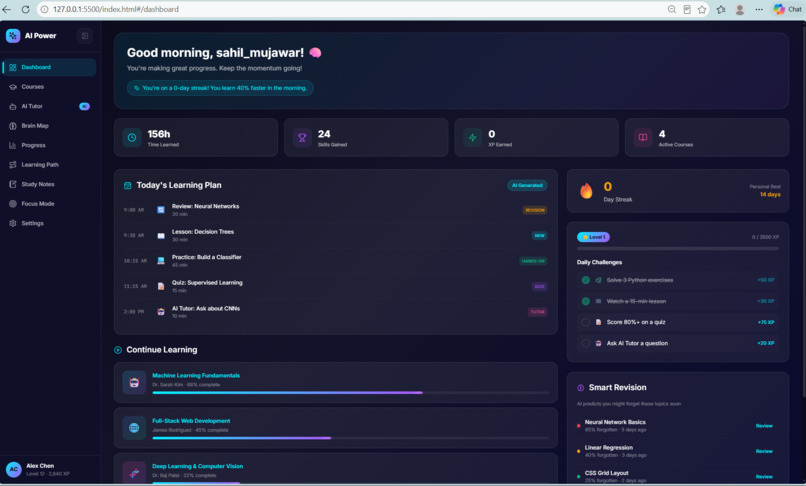This screenshot has height=486, width=806.
Task: Review Neural Network Basics topic
Action: pos(764,426)
